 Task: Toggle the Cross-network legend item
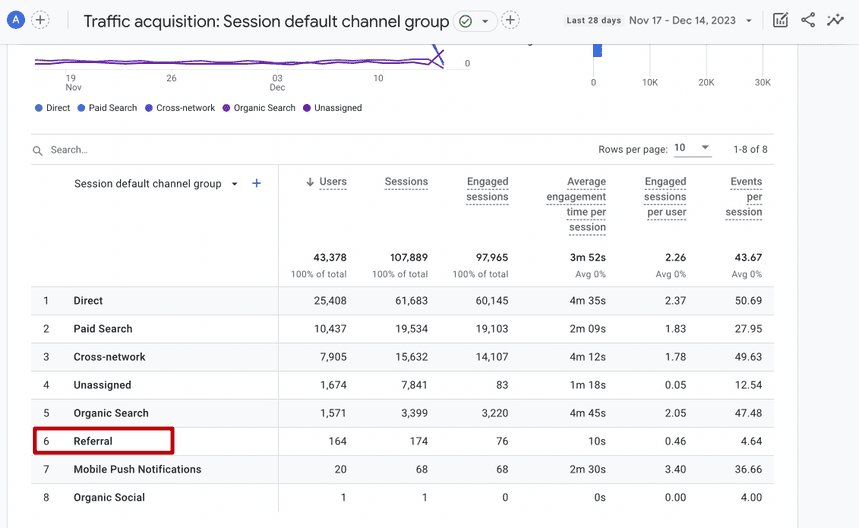tap(180, 108)
